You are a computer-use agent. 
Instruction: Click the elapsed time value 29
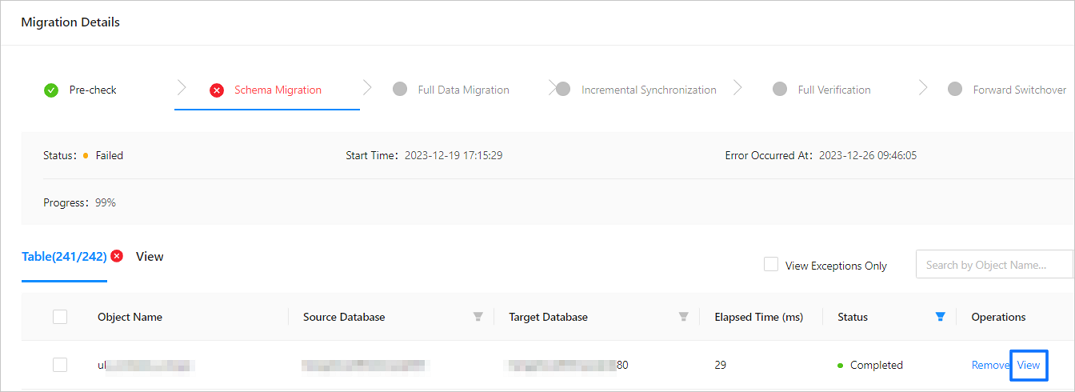720,365
